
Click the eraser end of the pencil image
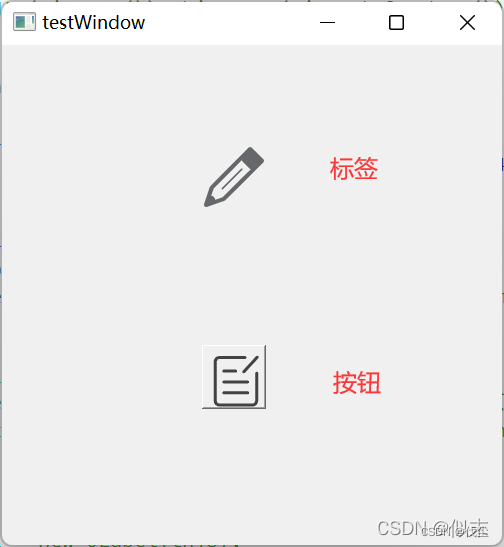click(x=255, y=156)
